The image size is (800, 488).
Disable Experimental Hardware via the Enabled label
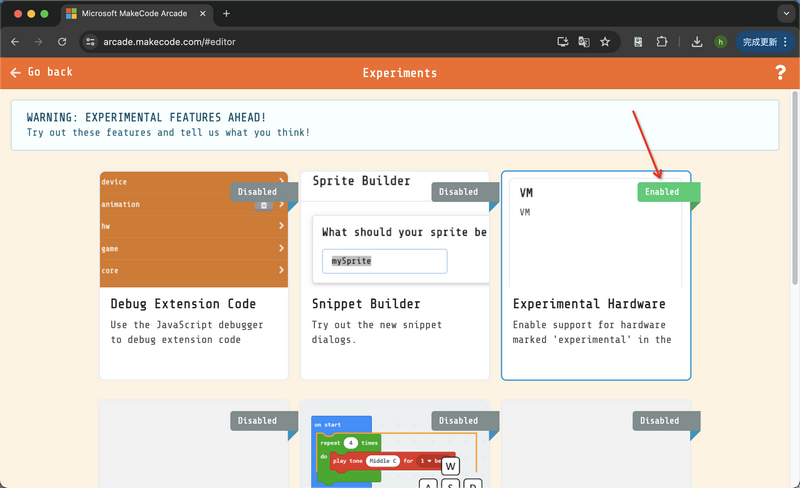tap(662, 192)
